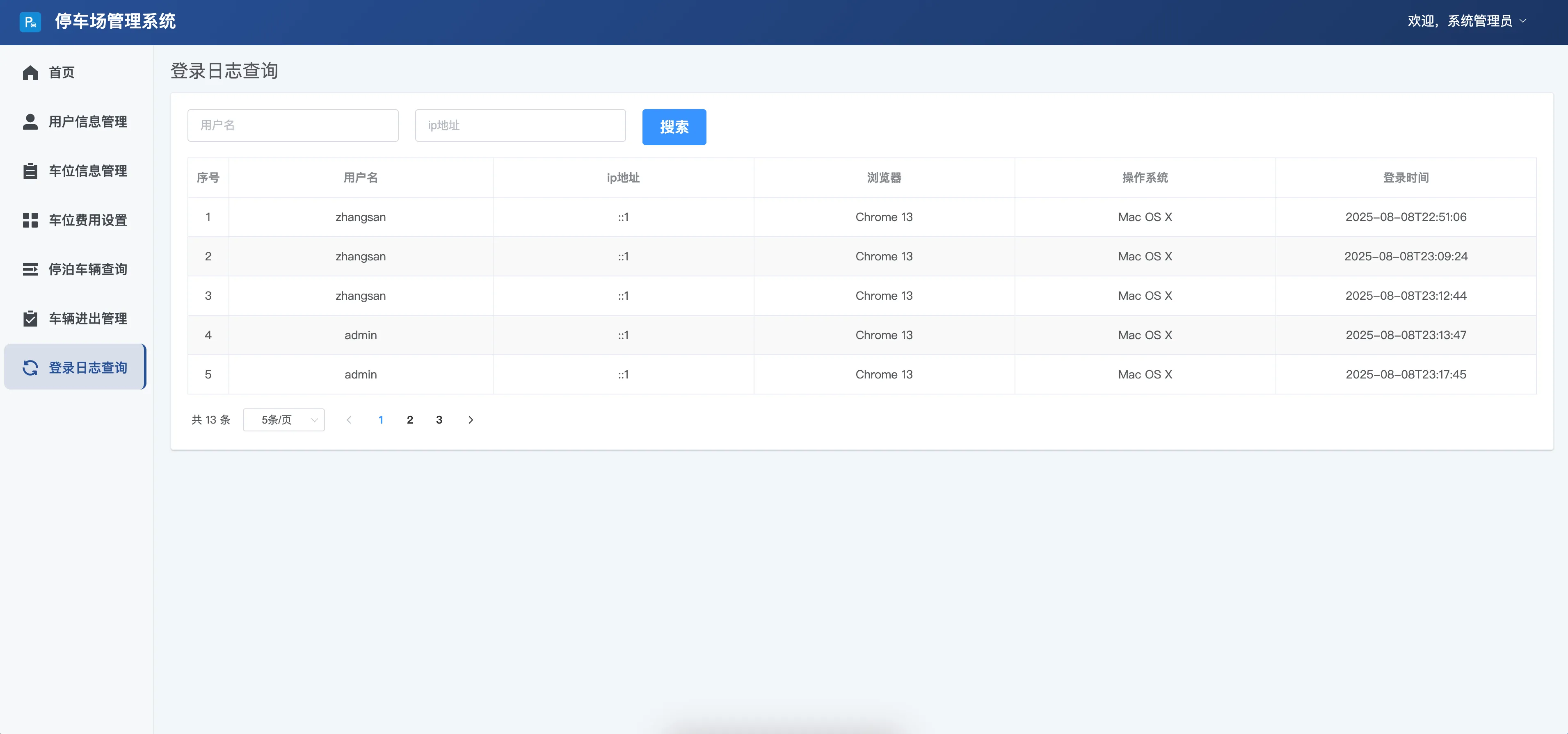Image resolution: width=1568 pixels, height=734 pixels.
Task: Click the home icon beside 首页
Action: (30, 73)
